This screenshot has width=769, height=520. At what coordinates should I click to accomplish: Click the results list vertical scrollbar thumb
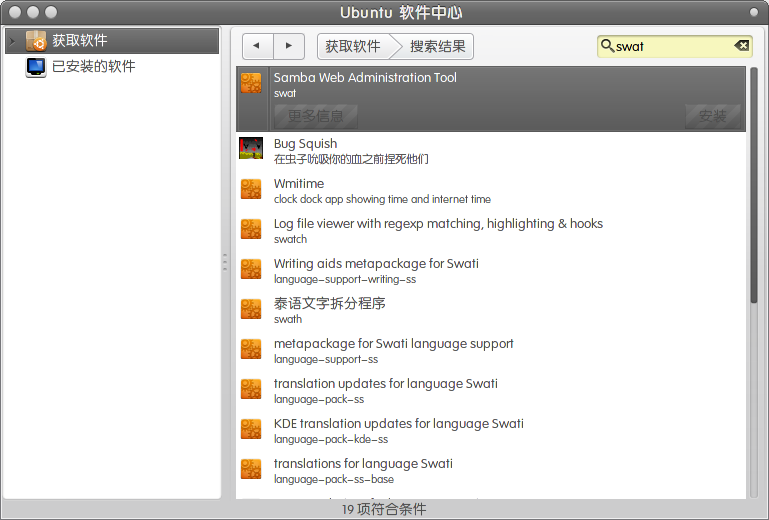point(754,185)
